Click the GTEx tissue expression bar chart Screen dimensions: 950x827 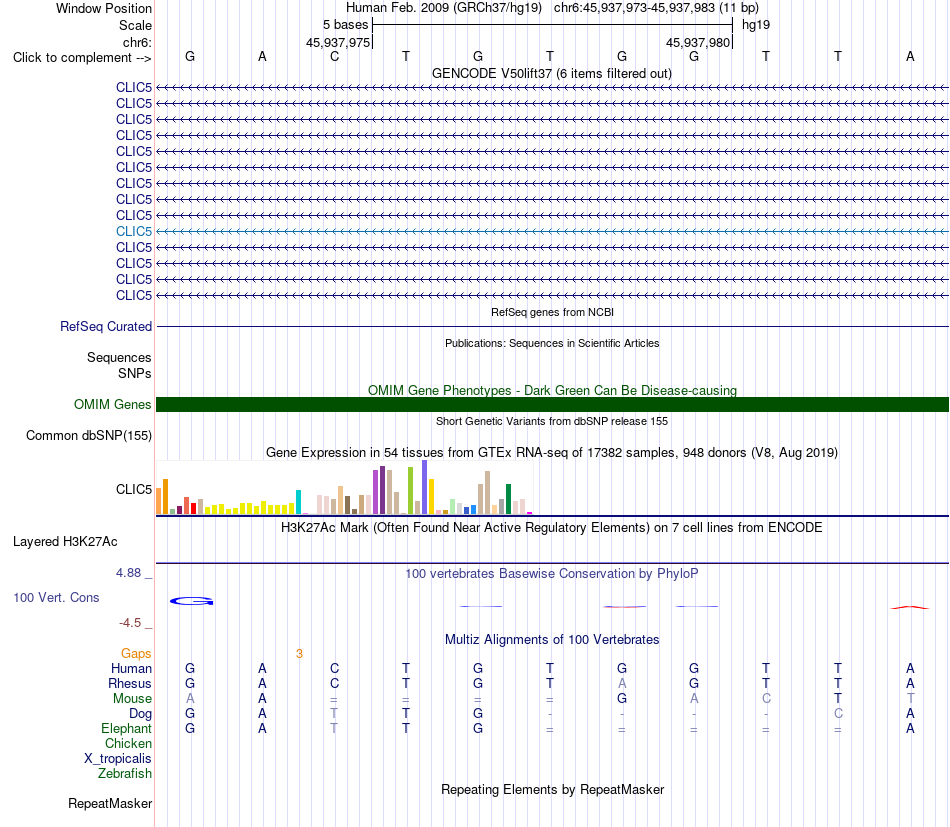point(344,488)
